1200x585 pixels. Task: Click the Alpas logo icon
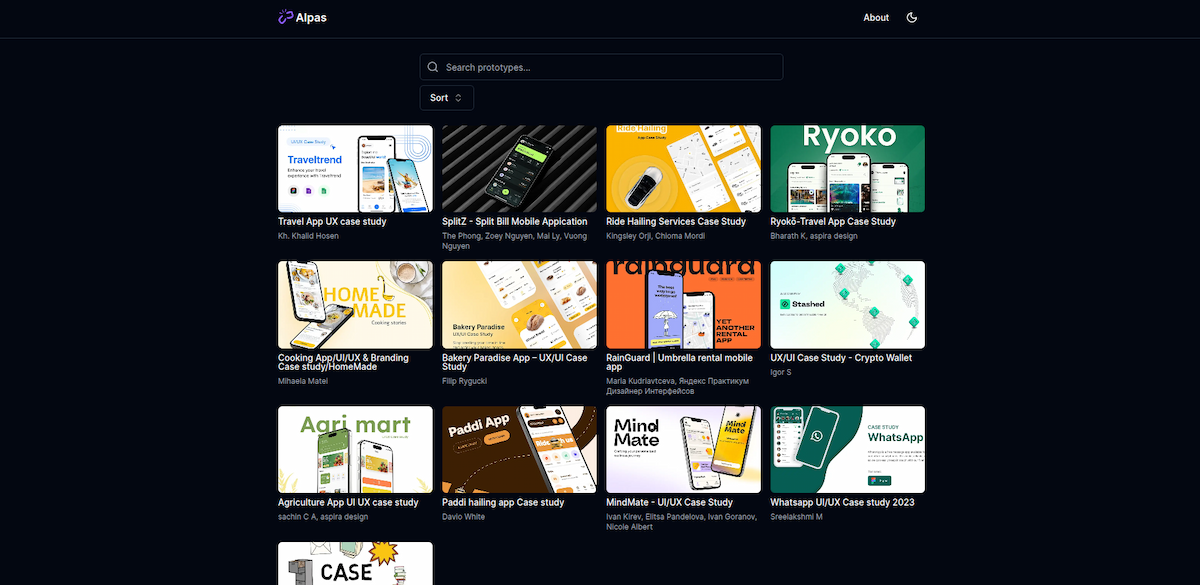(285, 17)
